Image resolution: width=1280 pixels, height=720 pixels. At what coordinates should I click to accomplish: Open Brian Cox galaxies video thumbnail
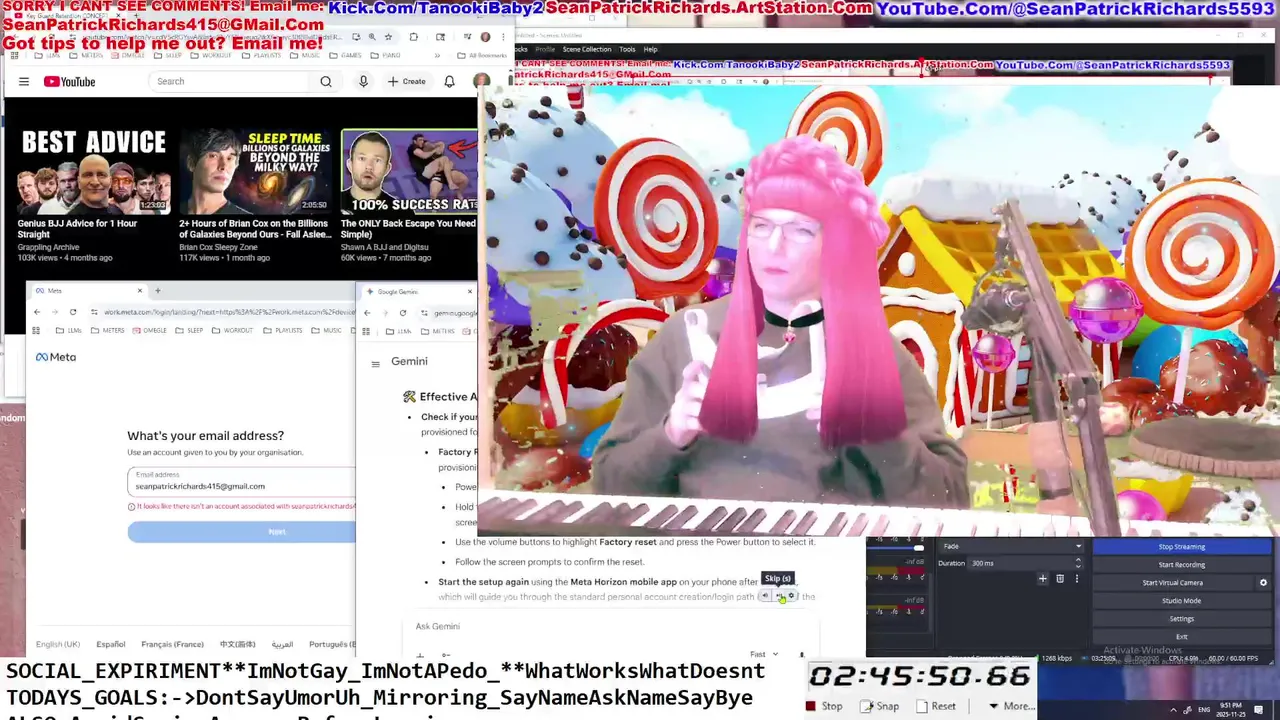pos(255,171)
